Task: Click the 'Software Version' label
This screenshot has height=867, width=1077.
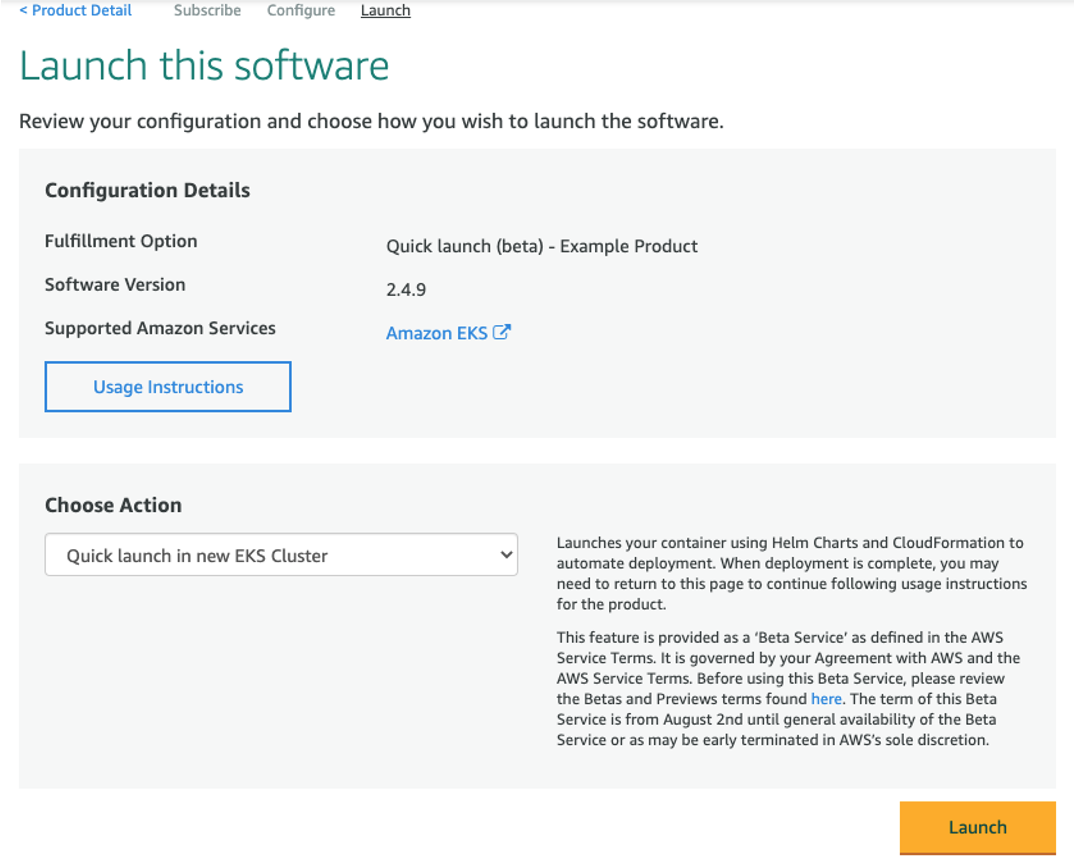Action: (115, 284)
